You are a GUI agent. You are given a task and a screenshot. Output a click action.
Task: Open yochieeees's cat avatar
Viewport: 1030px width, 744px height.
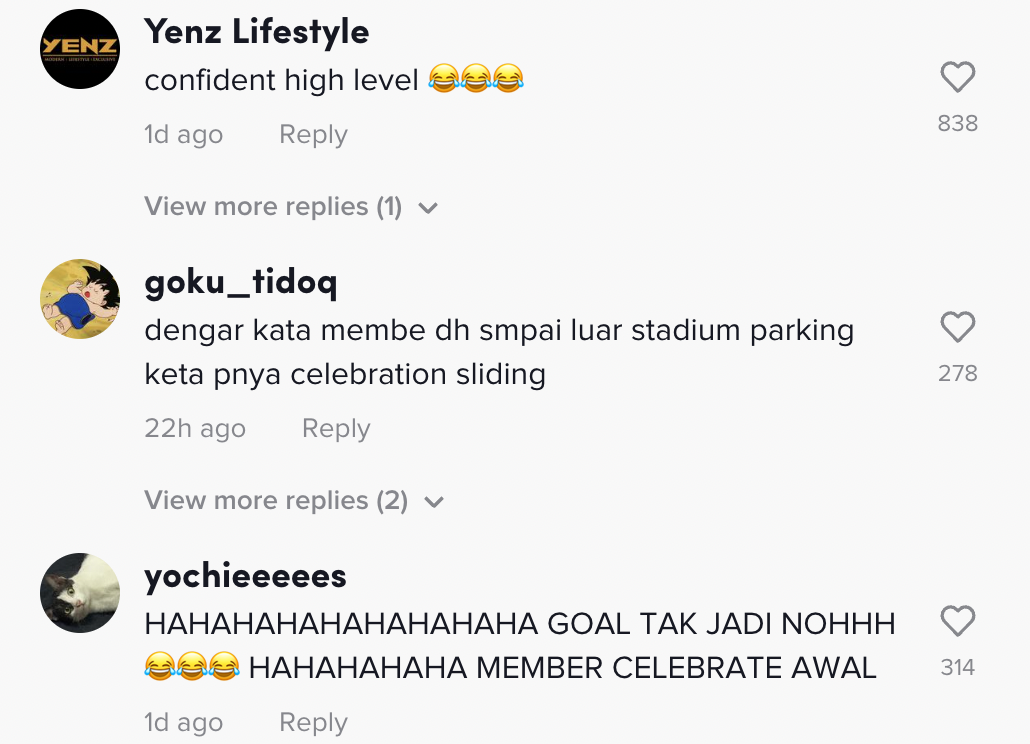point(80,593)
